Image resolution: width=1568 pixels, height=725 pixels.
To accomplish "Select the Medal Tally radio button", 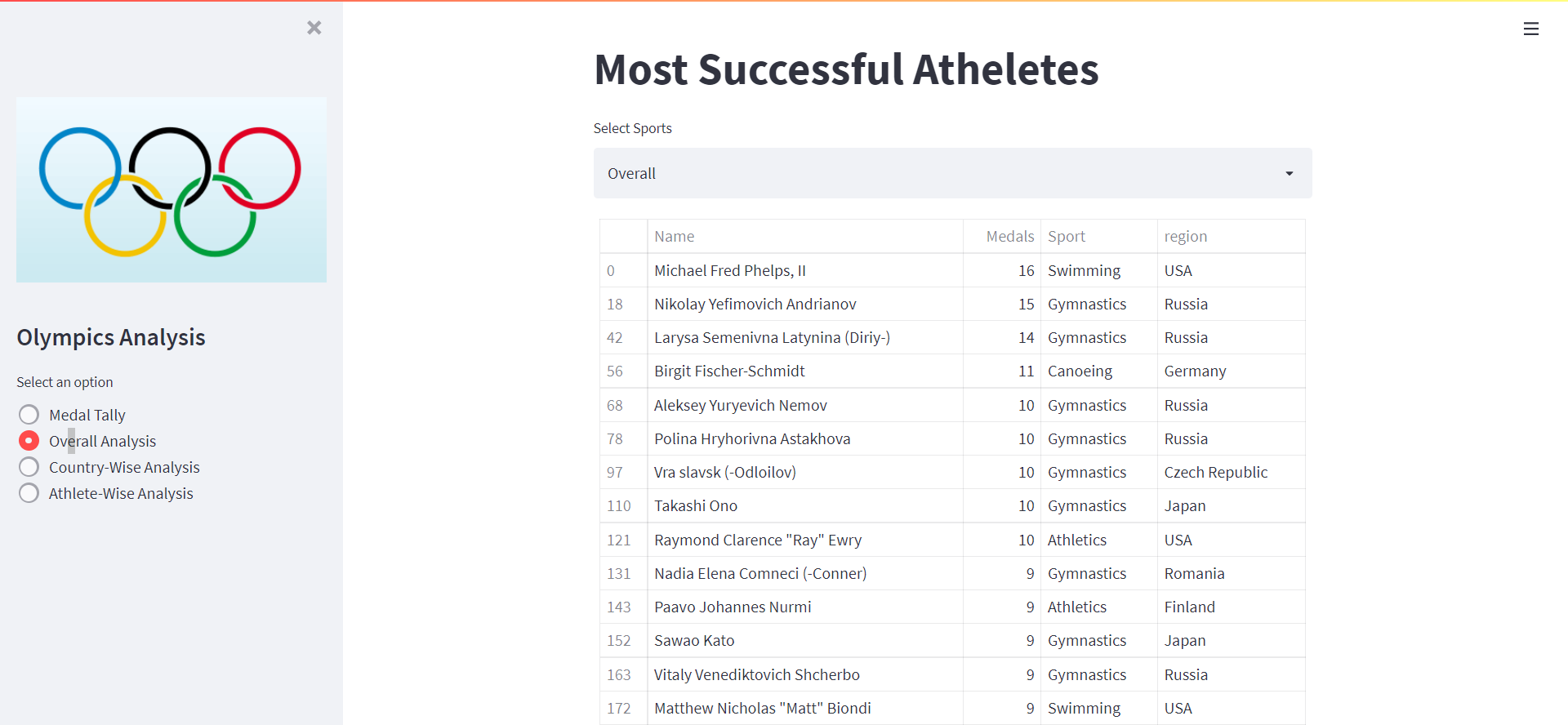I will [29, 414].
